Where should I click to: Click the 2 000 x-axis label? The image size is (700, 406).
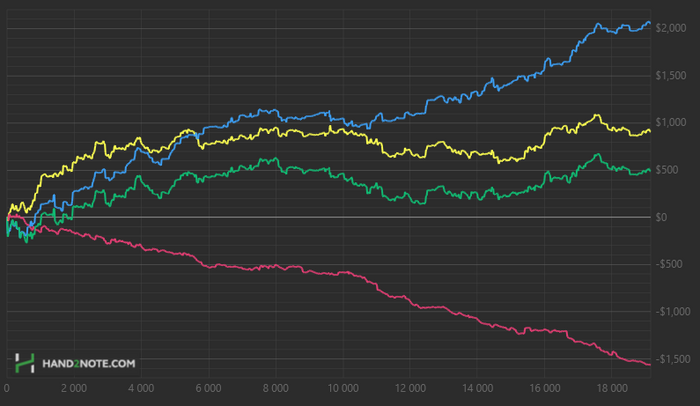tap(74, 388)
